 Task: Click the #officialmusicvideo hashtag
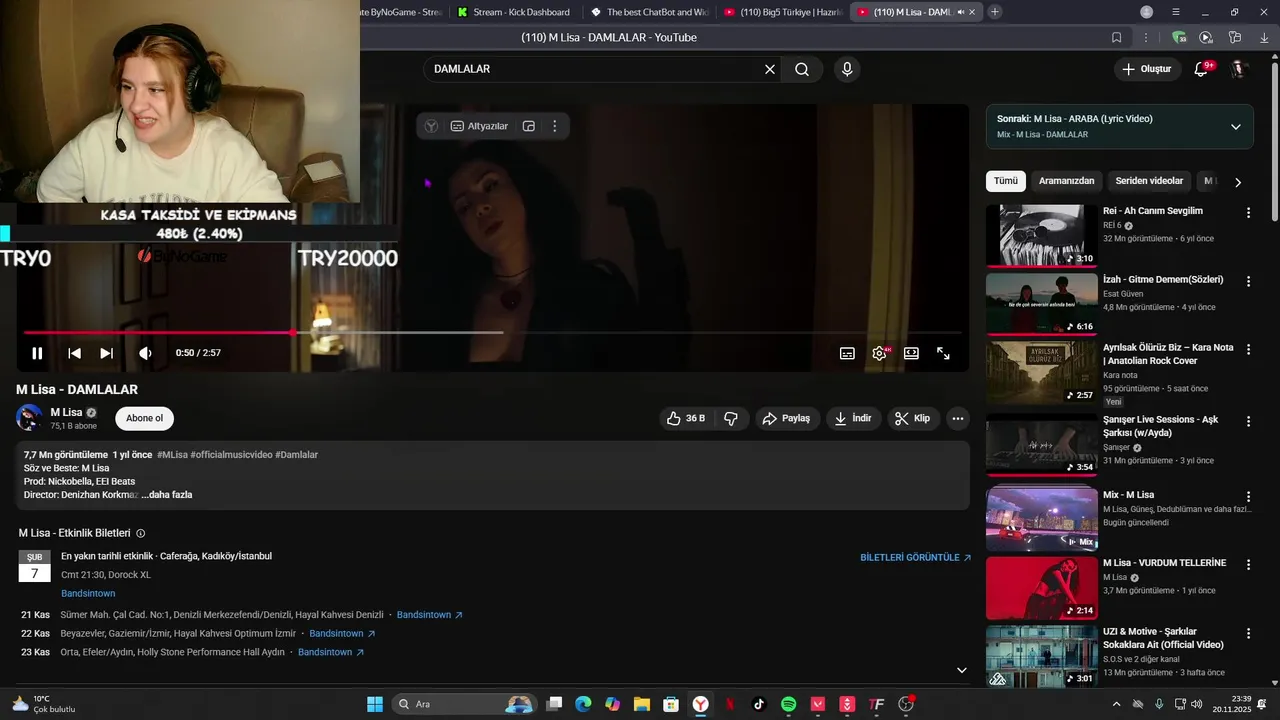tap(231, 455)
